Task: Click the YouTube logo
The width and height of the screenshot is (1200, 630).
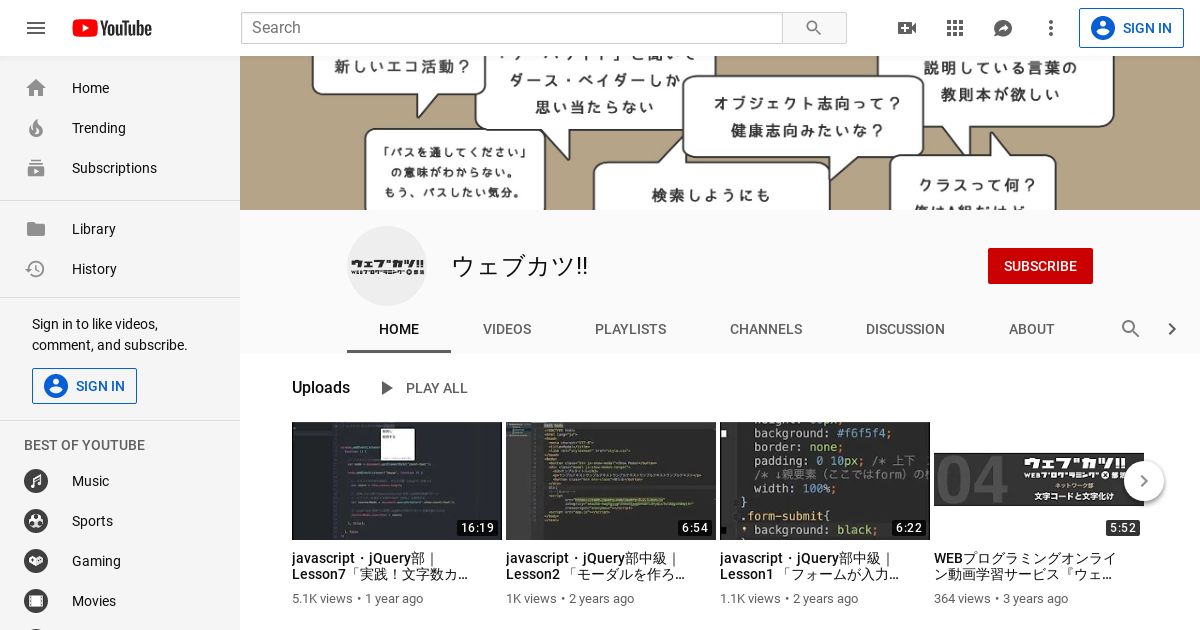Action: [112, 28]
